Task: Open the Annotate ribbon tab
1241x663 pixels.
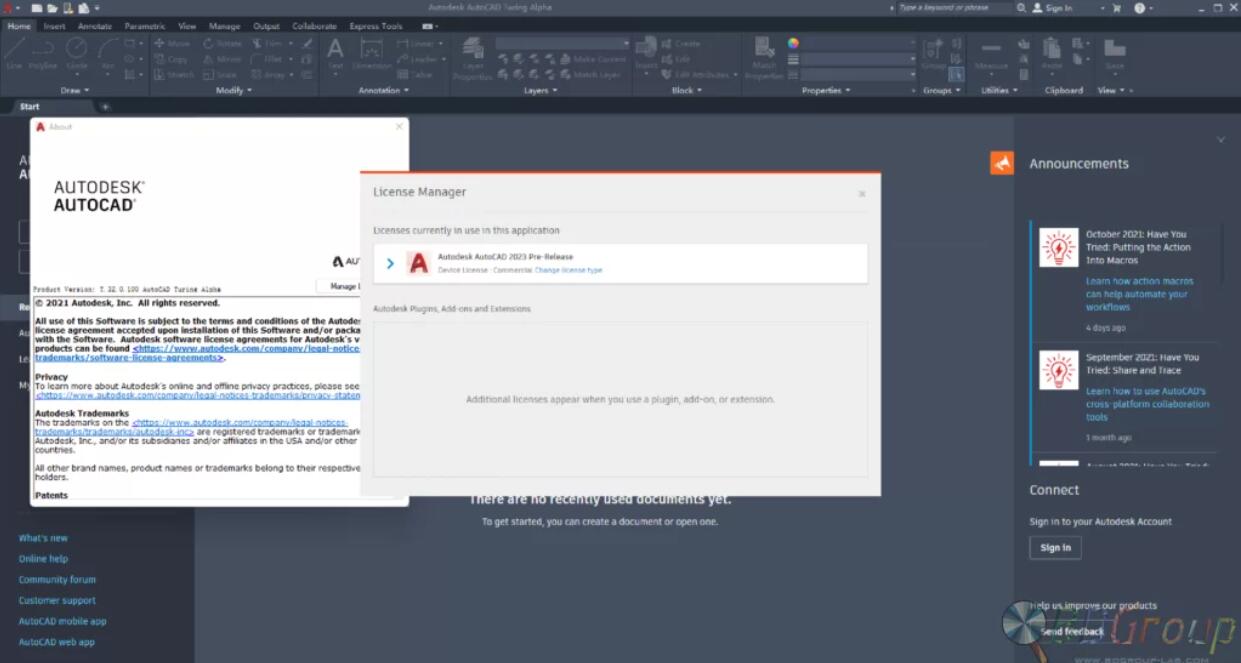Action: pos(95,26)
